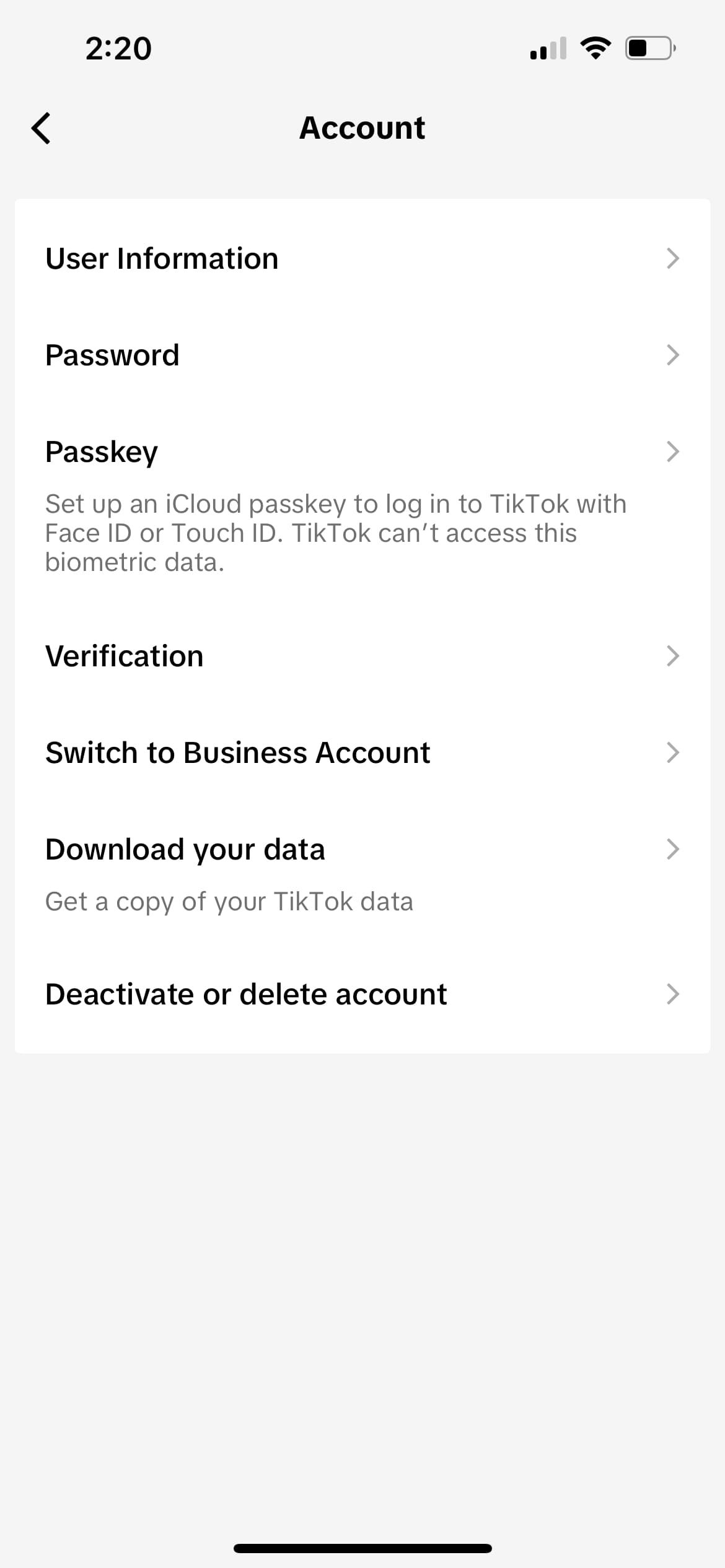The height and width of the screenshot is (1568, 725).
Task: Tap the chevron beside Password
Action: [x=673, y=355]
